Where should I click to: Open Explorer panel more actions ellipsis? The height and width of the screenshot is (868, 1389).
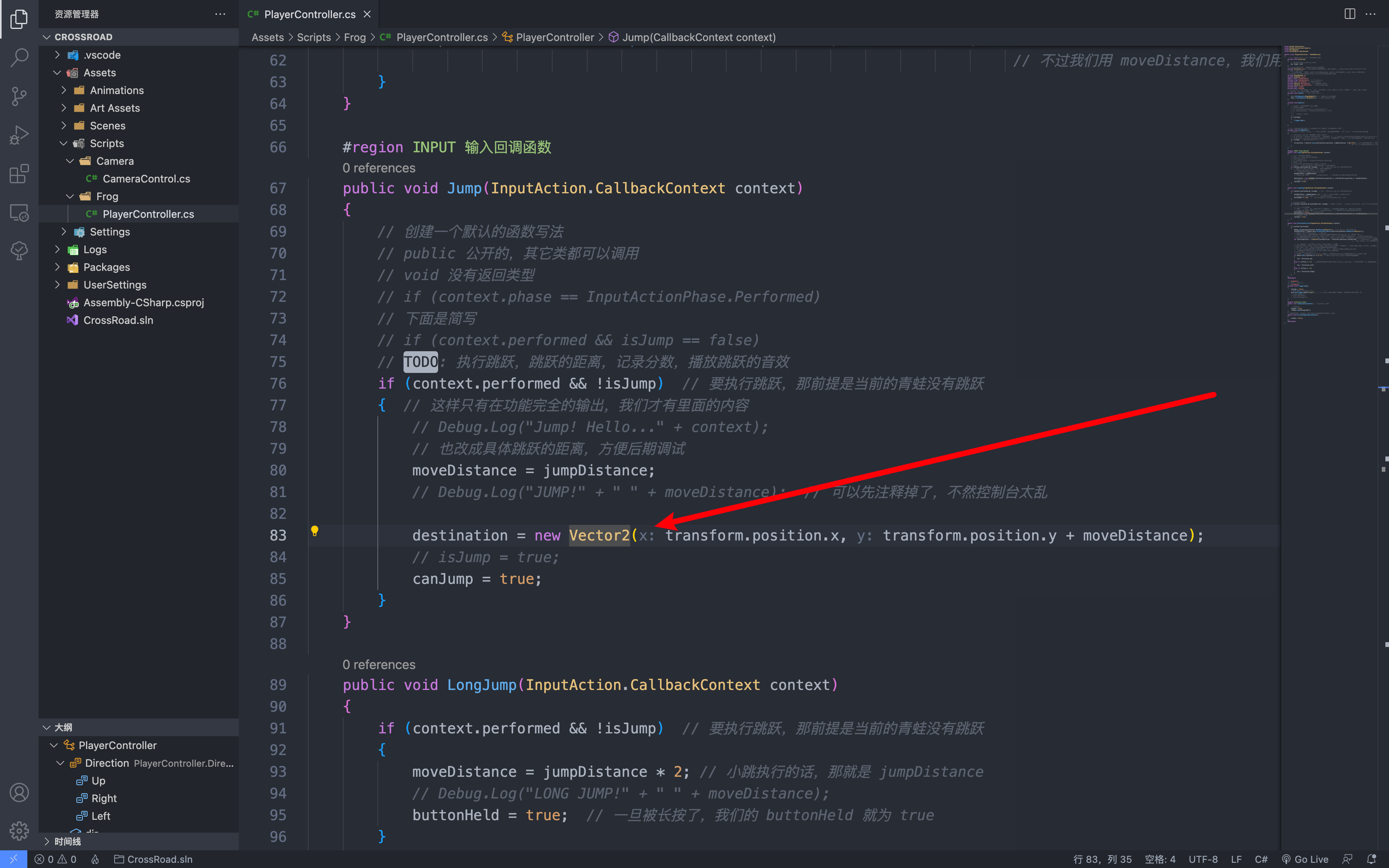point(220,14)
